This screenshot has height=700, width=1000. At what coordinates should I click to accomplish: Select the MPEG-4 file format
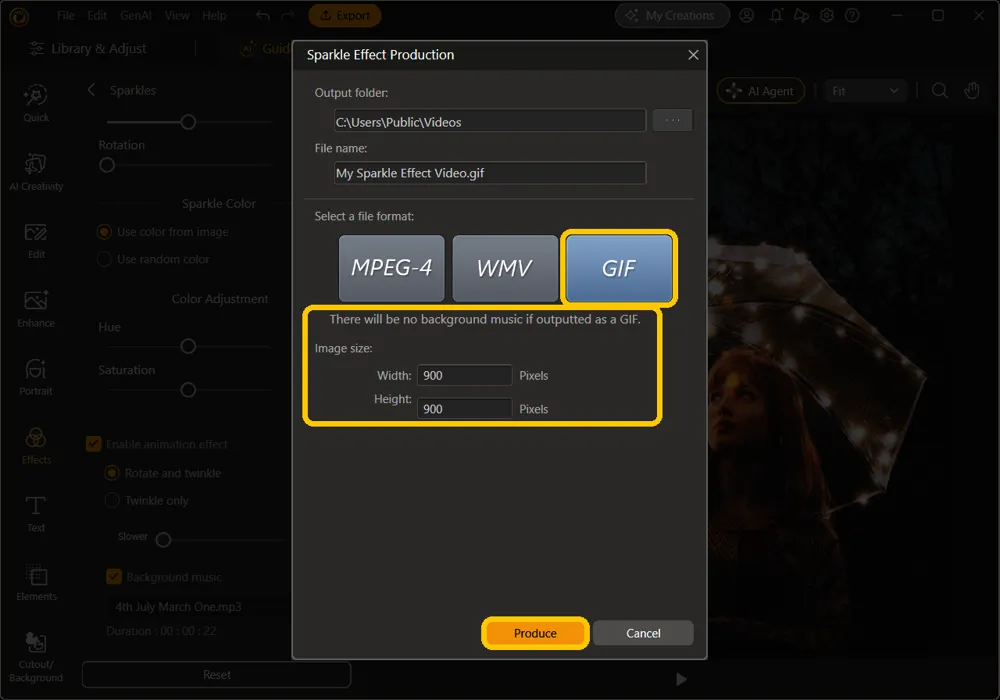pos(392,268)
